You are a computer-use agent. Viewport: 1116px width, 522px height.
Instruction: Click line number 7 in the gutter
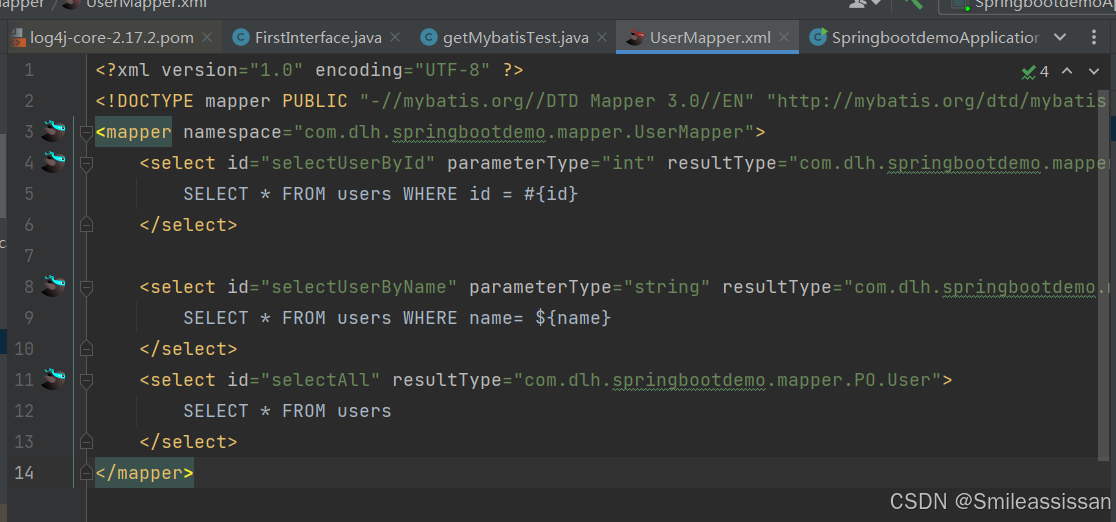pos(28,256)
